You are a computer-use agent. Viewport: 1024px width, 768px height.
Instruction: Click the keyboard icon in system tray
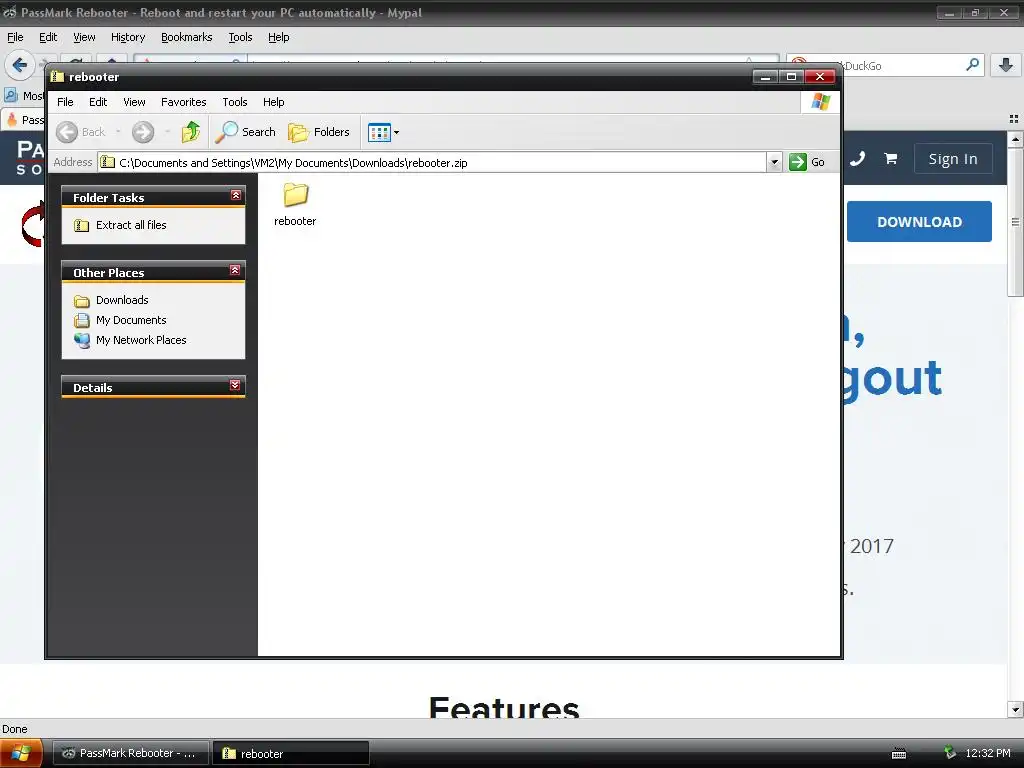pos(899,754)
